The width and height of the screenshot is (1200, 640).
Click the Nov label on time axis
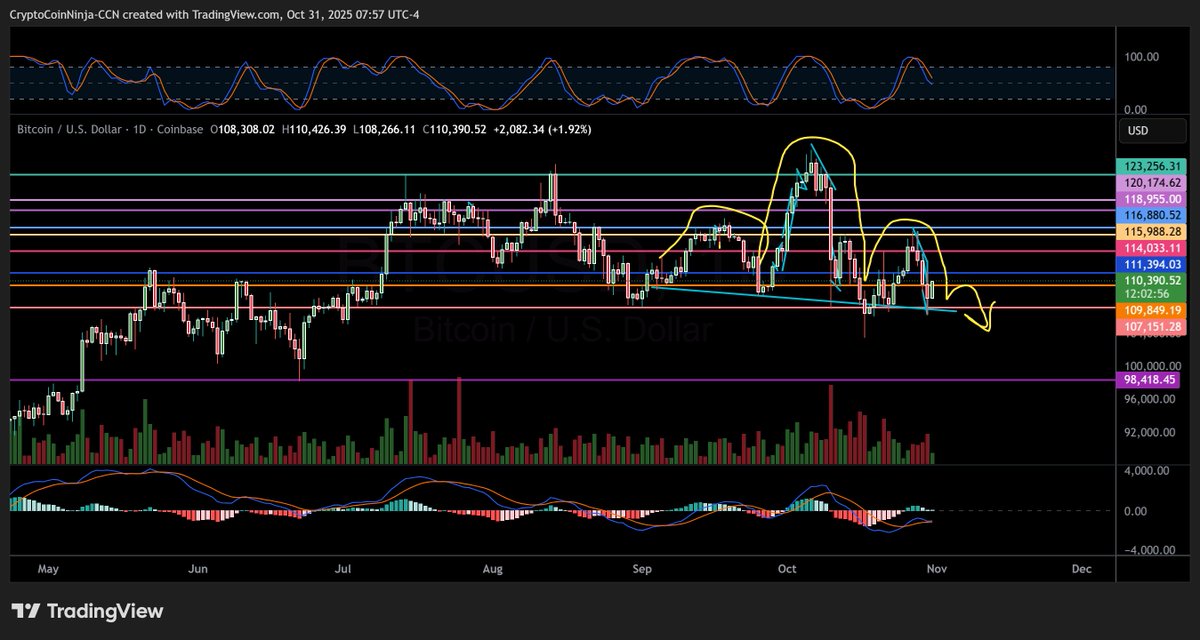(x=934, y=569)
